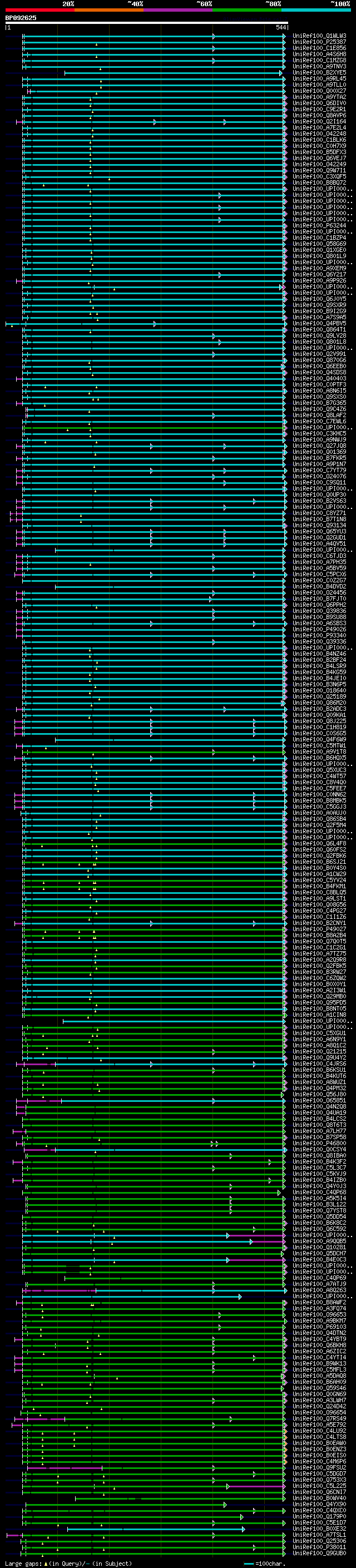Image resolution: width=356 pixels, height=1568 pixels.
Task: Click the white query sequence bar under BP092625
Action: [x=146, y=22]
